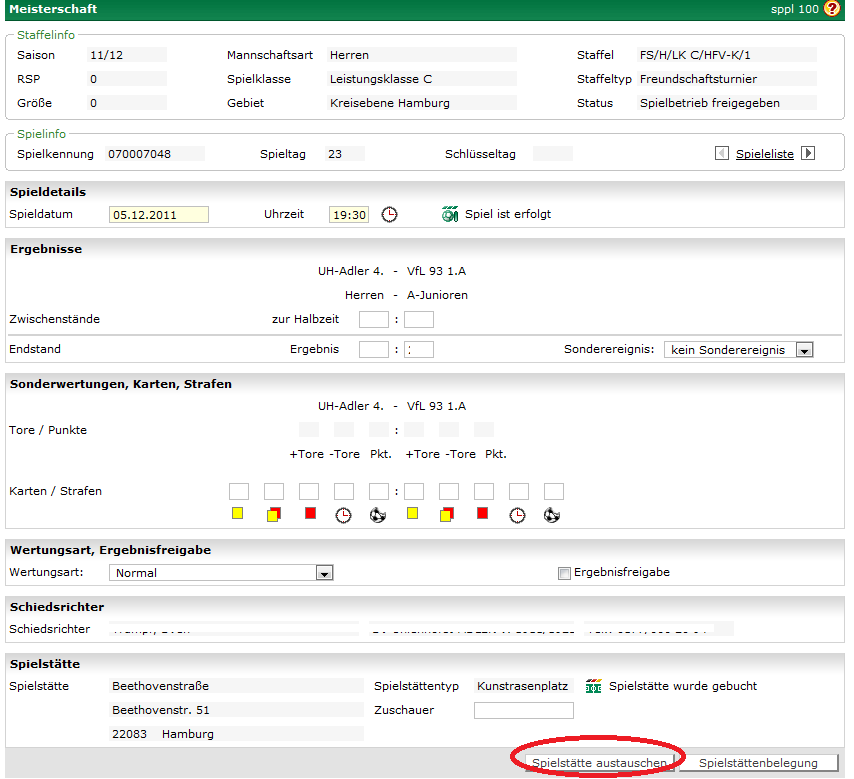Focus away soccer ball count box
854x779 pixels.
553,491
